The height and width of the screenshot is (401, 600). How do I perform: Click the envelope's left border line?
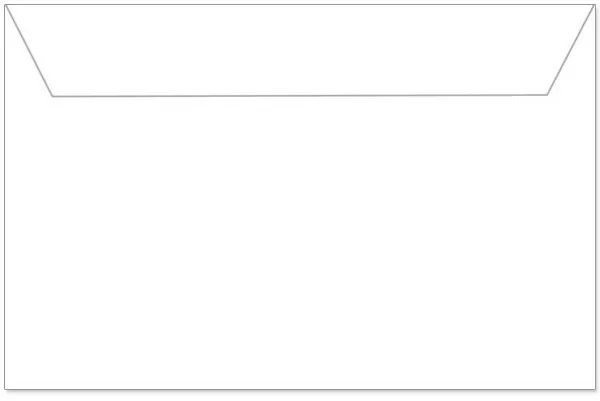point(5,197)
